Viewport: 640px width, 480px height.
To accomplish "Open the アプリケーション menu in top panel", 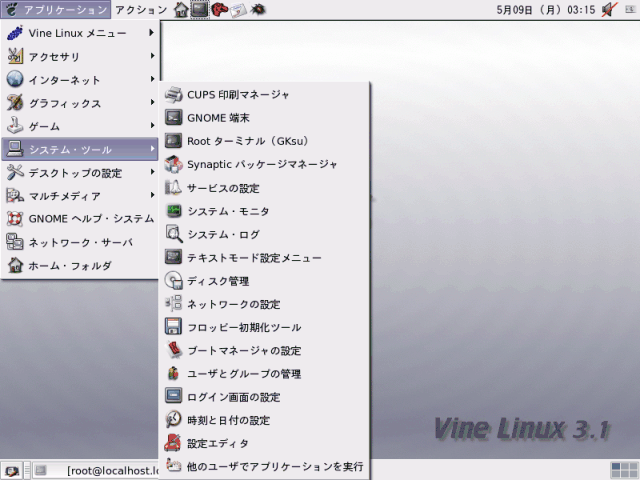I will coord(56,9).
